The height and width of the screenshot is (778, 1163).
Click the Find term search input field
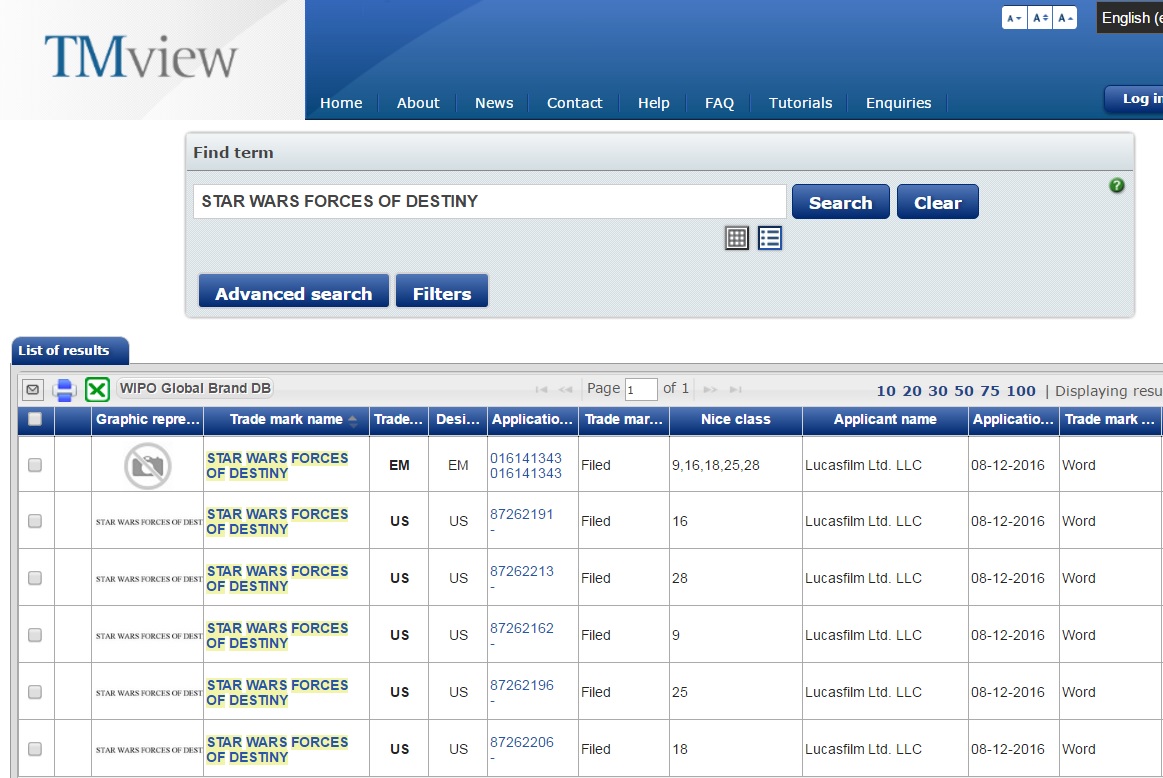click(489, 202)
